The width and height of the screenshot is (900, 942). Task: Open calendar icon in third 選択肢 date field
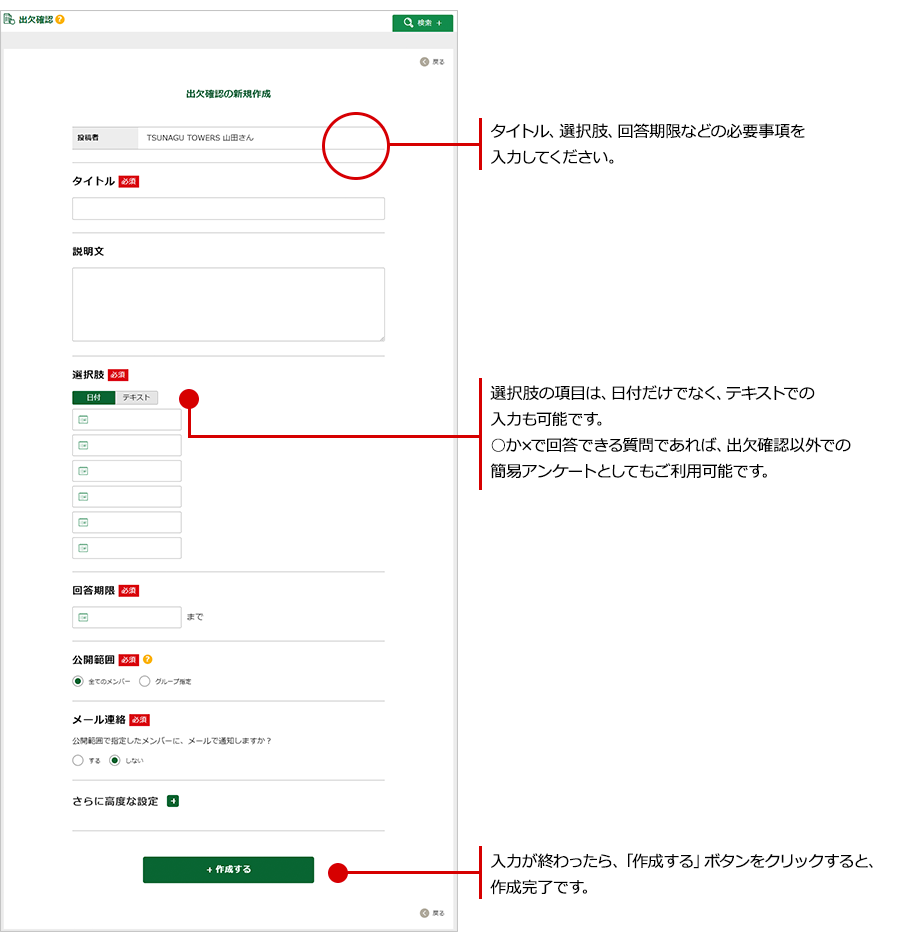point(83,471)
